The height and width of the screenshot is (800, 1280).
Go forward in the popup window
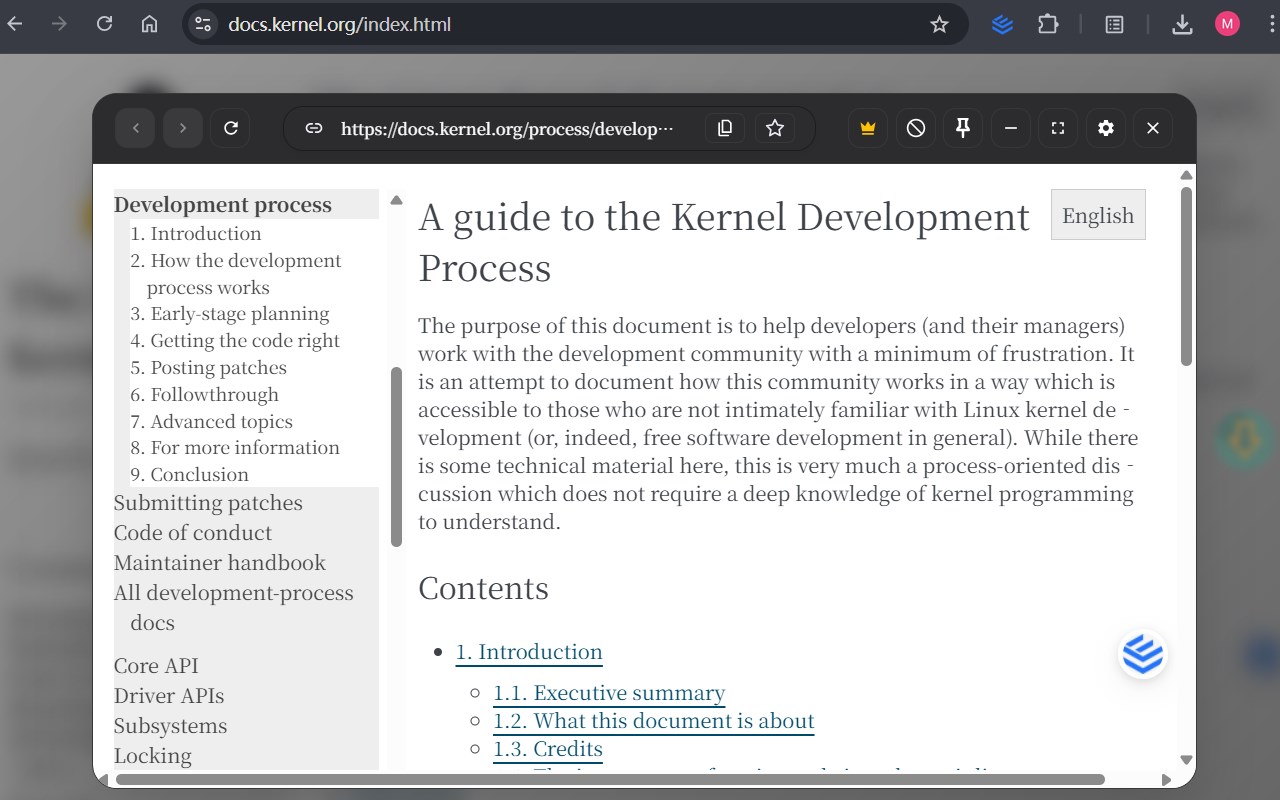[183, 128]
